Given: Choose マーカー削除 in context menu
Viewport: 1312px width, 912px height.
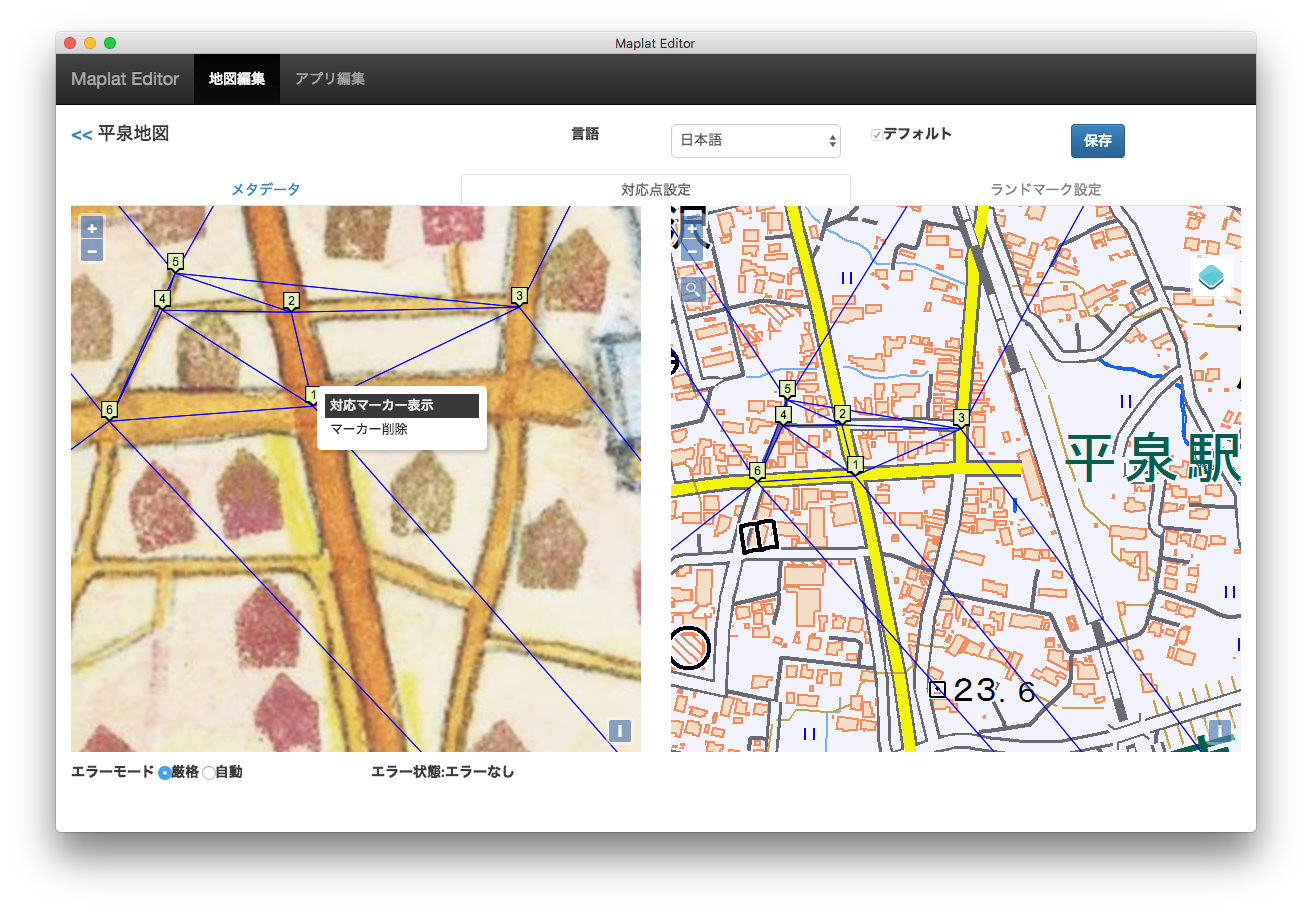Looking at the screenshot, I should point(401,429).
